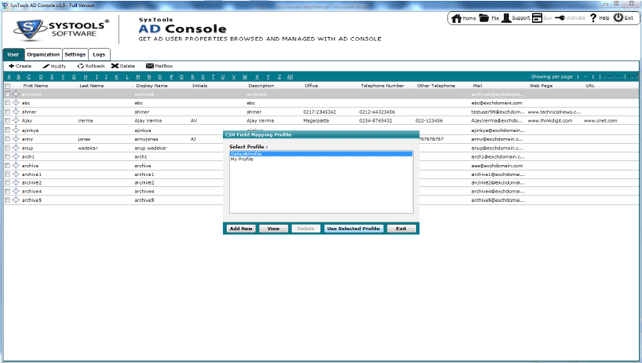Click the Display Name column header
This screenshot has height=363, width=642.
(151, 86)
